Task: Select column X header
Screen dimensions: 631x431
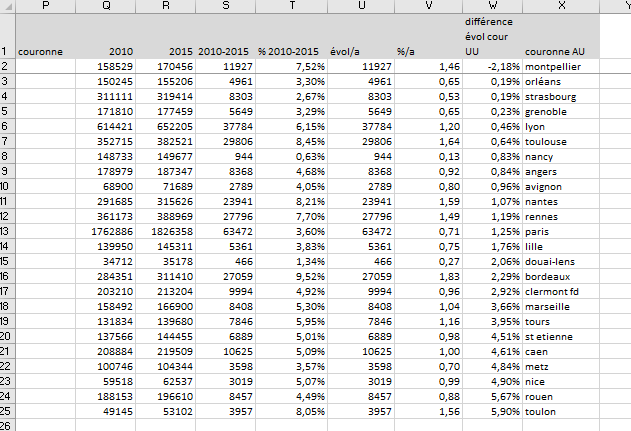Action: (561, 6)
